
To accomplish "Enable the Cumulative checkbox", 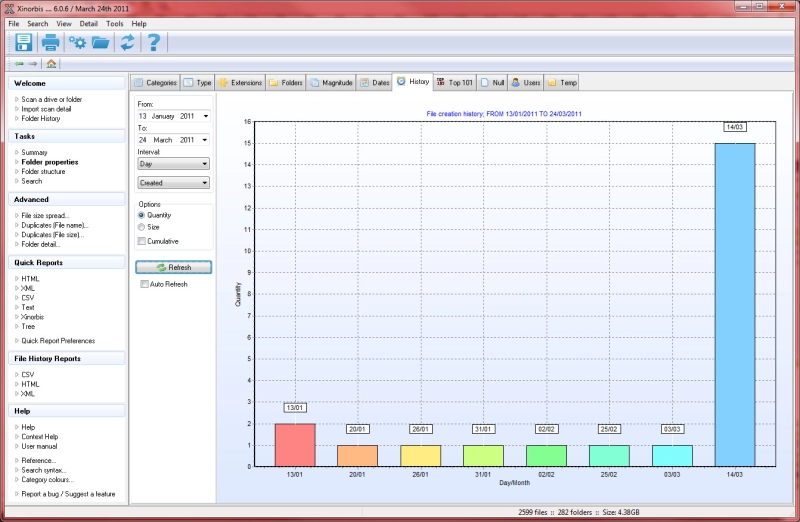I will pos(142,241).
